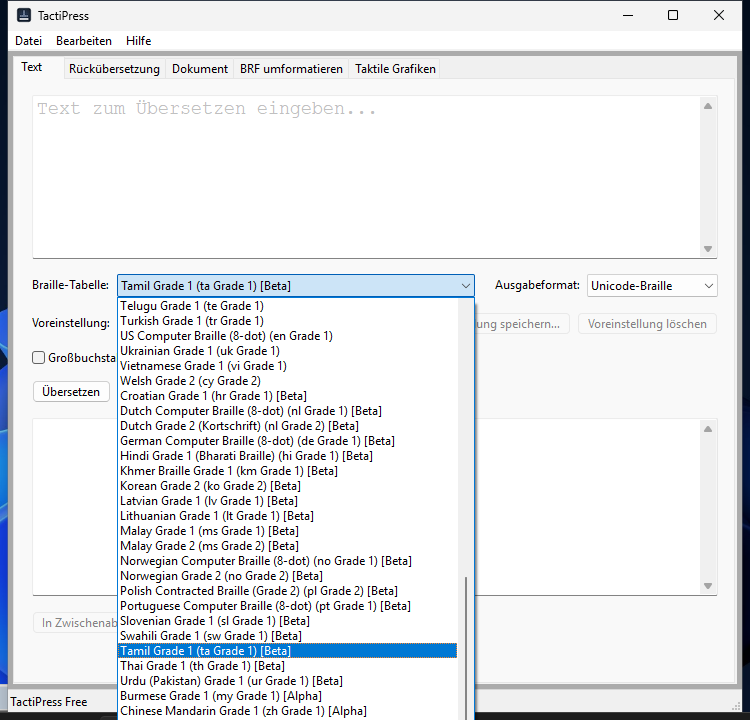Pick Portuguese Computer Braille (8-dot) [Beta]
750x720 pixels.
(x=287, y=606)
